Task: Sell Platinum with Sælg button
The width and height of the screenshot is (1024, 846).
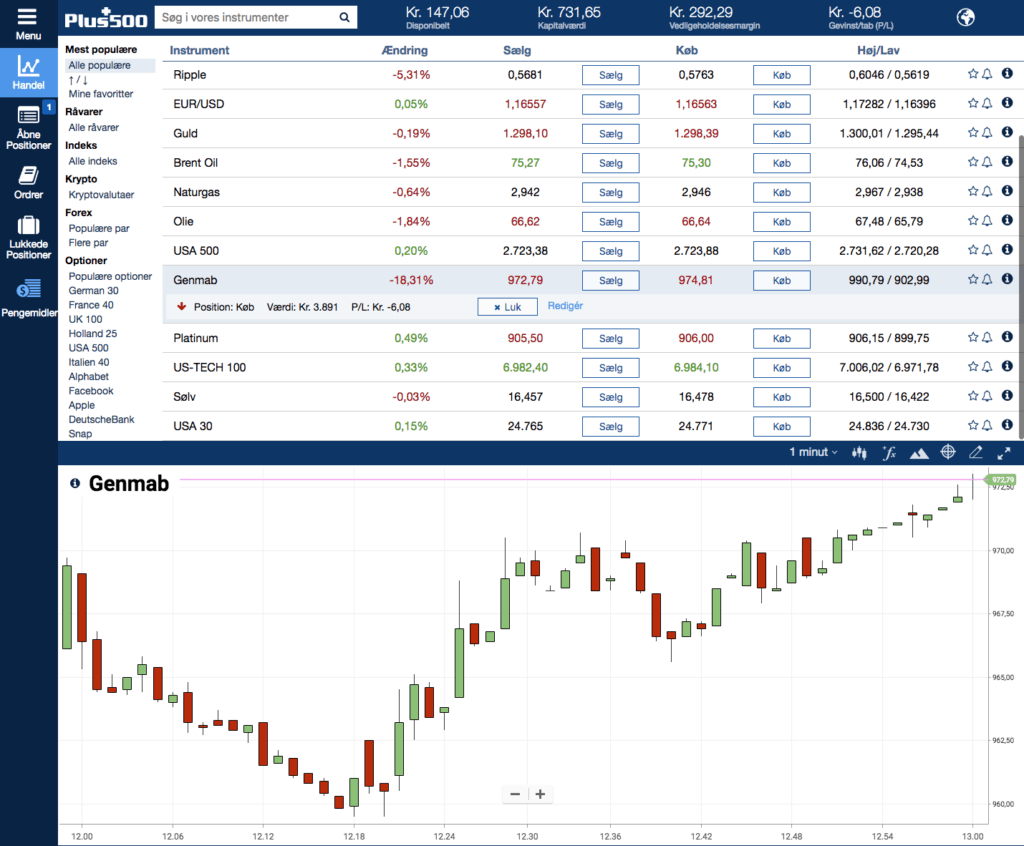Action: point(611,338)
